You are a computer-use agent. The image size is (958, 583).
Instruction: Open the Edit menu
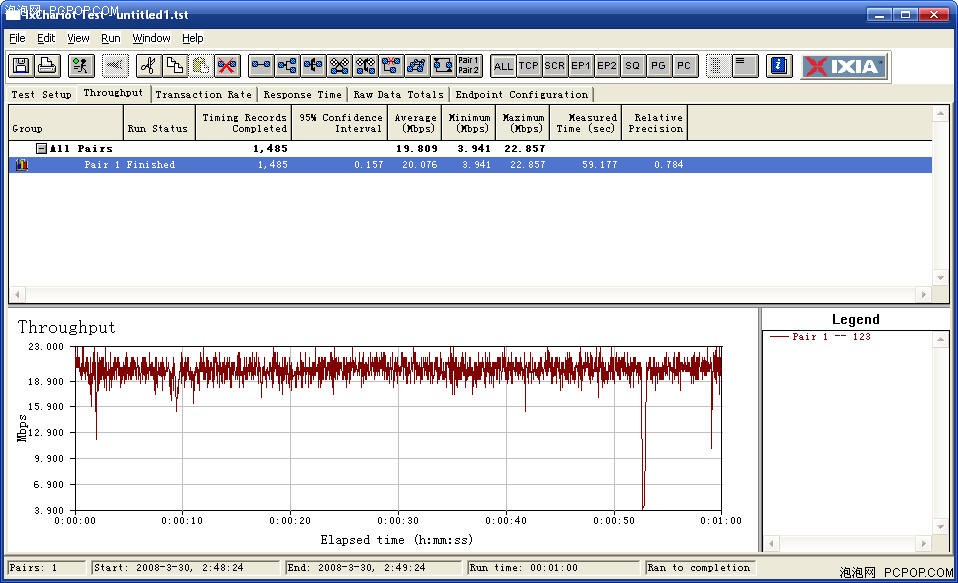(46, 38)
